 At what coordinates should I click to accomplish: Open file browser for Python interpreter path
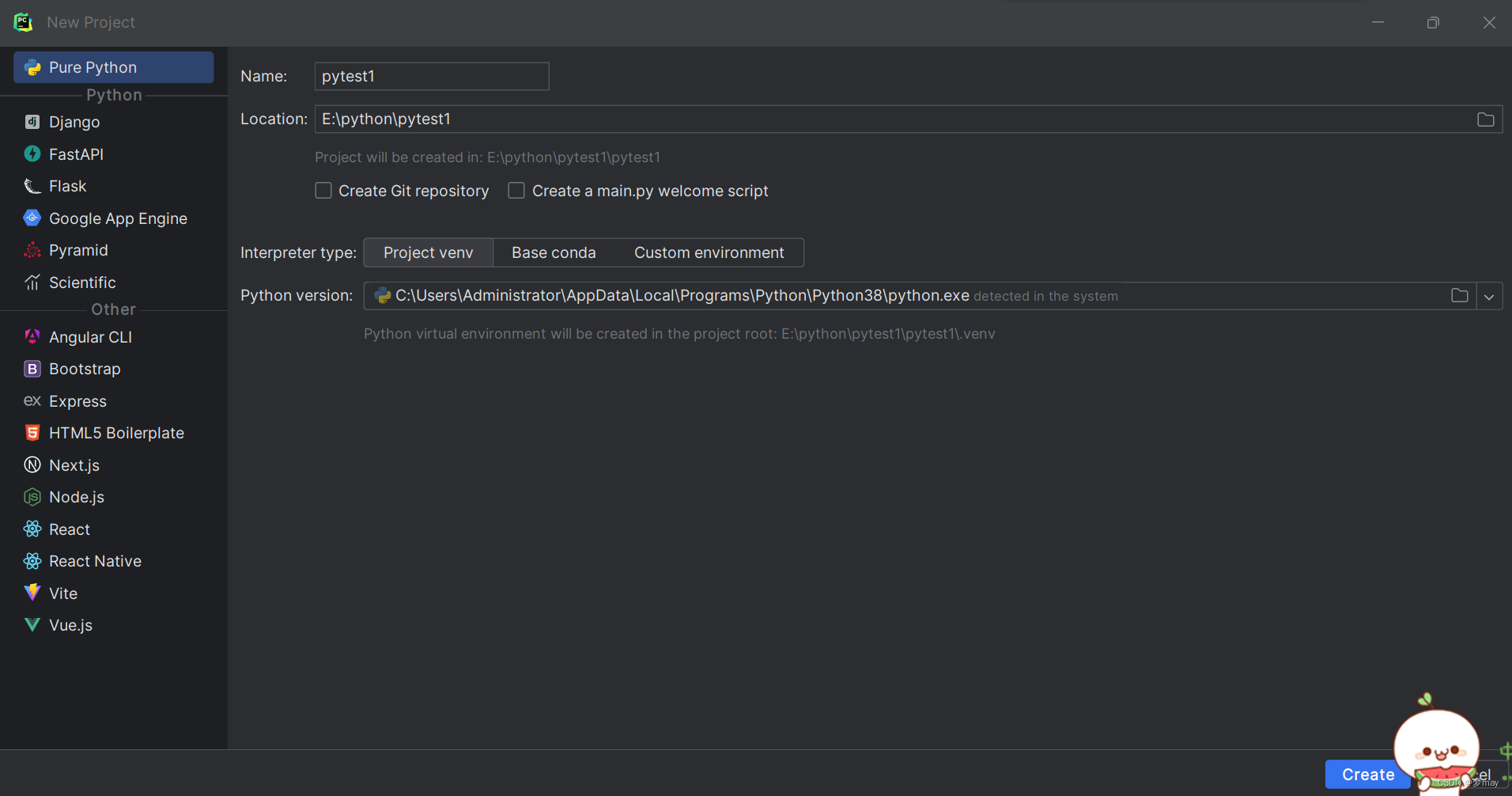coord(1459,295)
